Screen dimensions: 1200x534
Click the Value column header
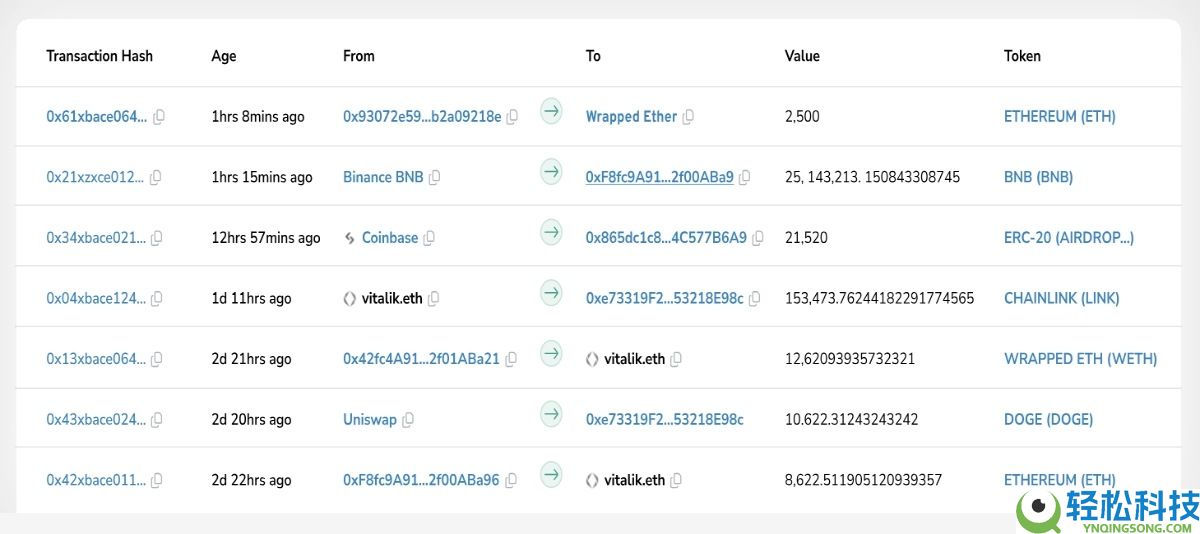point(802,56)
